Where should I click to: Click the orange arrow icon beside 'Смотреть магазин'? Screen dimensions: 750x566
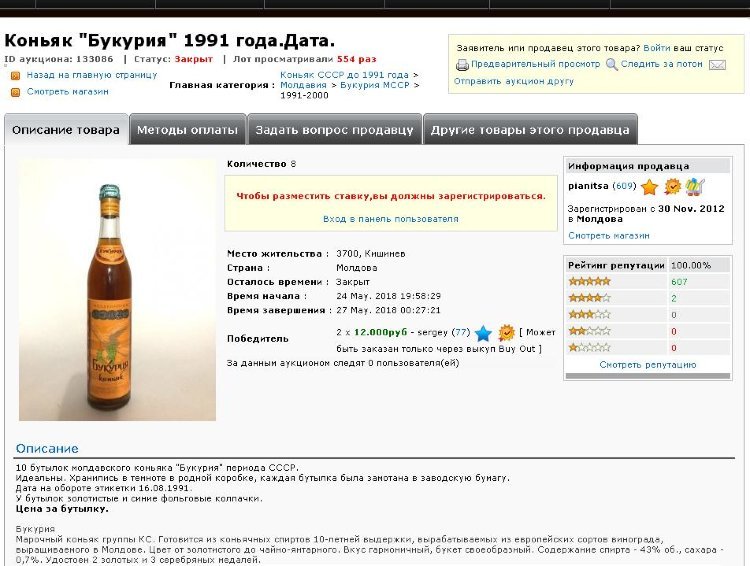[15, 92]
